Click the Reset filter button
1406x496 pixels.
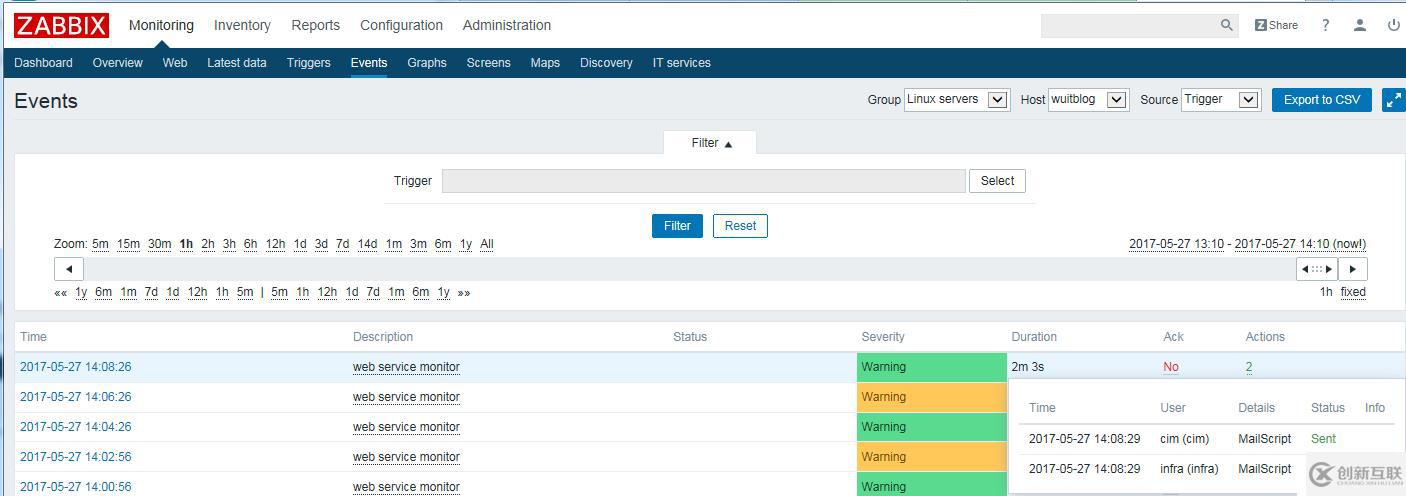tap(740, 225)
